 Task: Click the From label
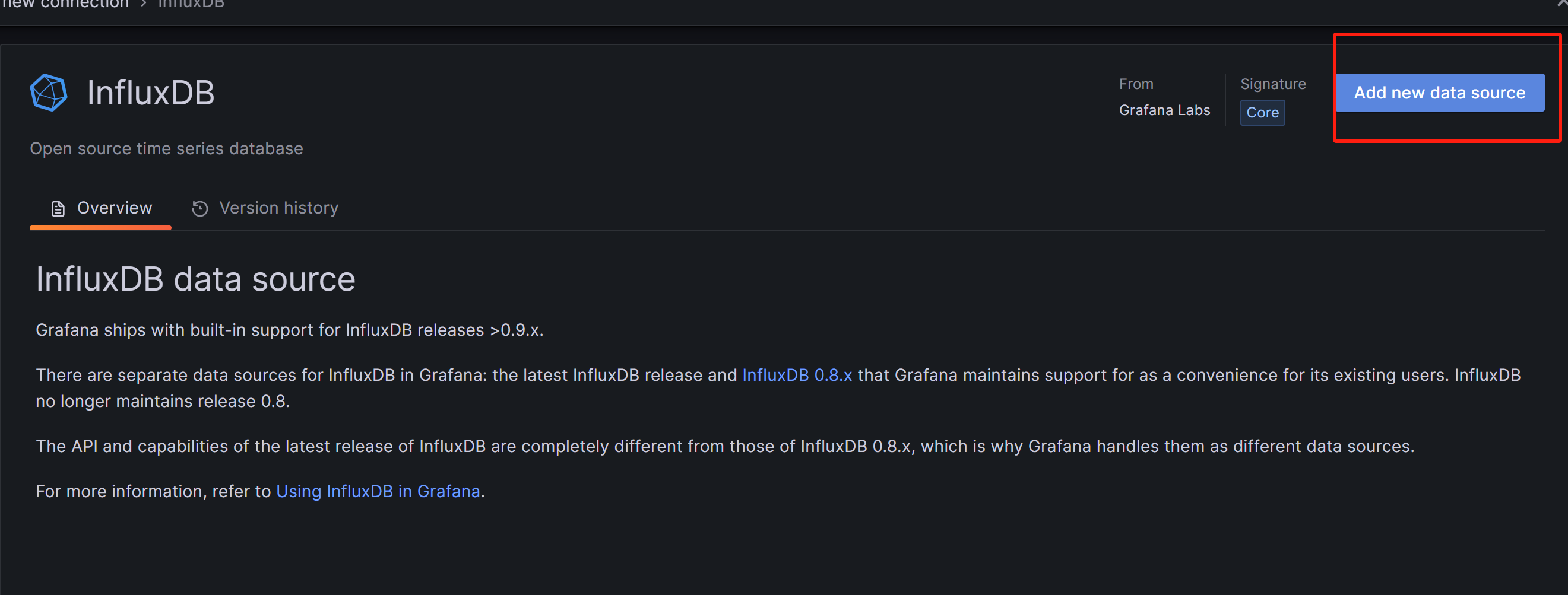point(1135,84)
